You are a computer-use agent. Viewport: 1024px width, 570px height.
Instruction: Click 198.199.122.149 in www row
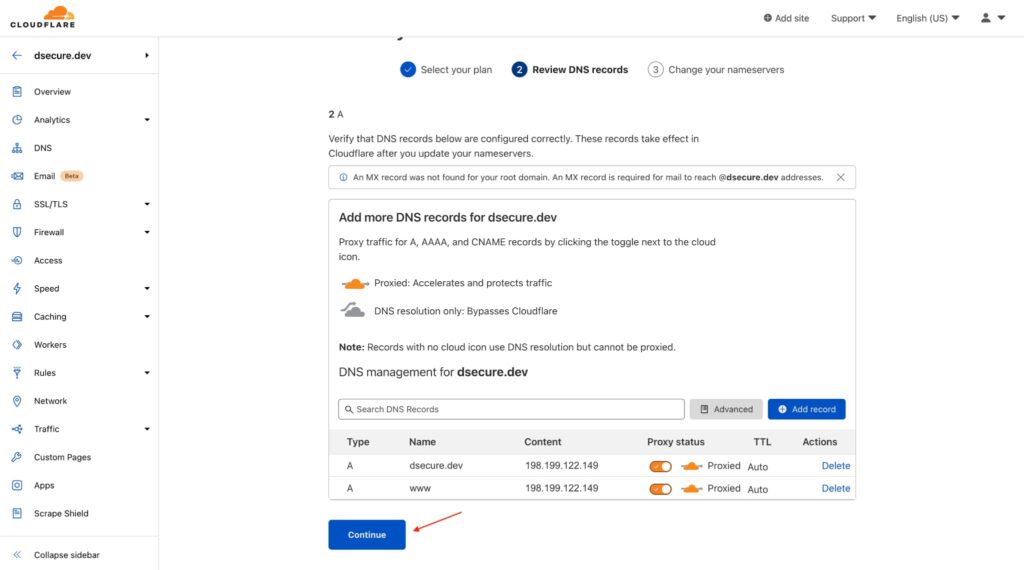click(562, 488)
